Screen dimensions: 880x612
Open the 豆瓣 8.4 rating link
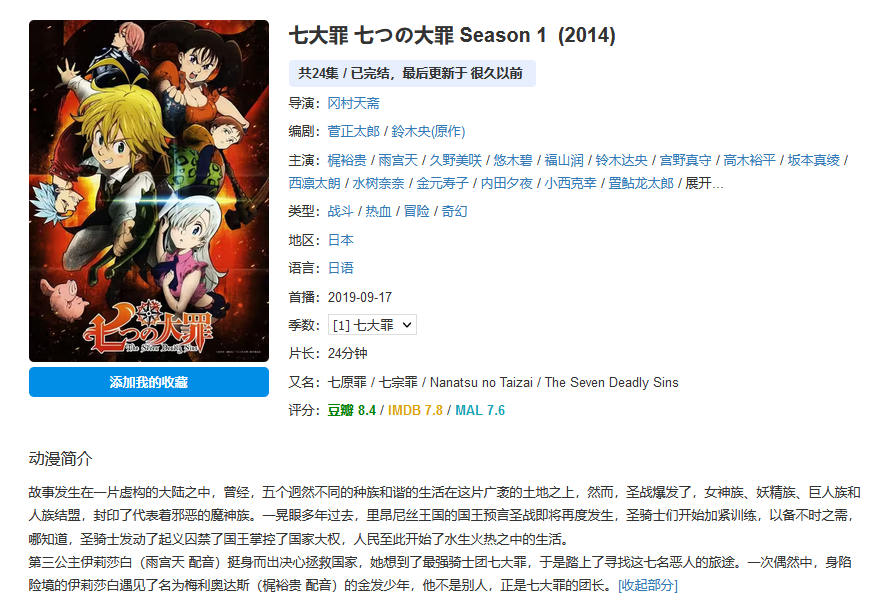tap(352, 410)
